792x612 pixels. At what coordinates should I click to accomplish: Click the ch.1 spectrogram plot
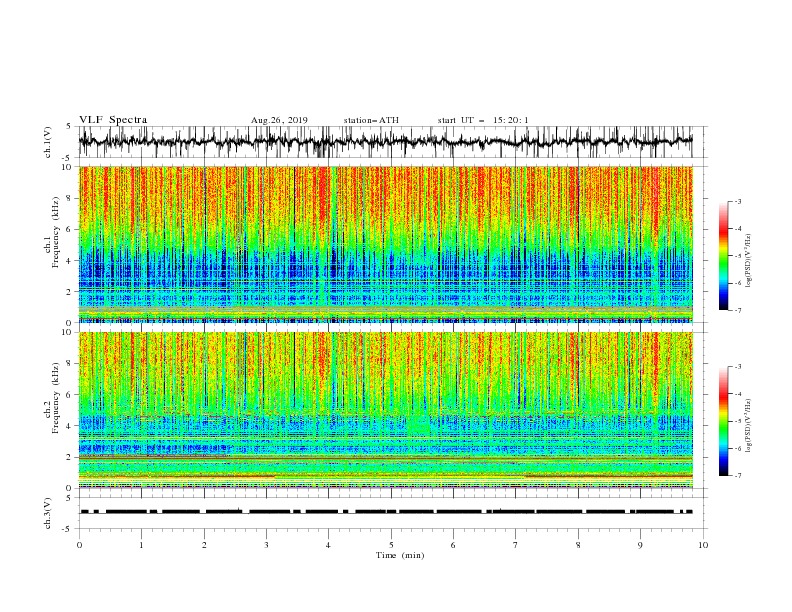click(385, 244)
